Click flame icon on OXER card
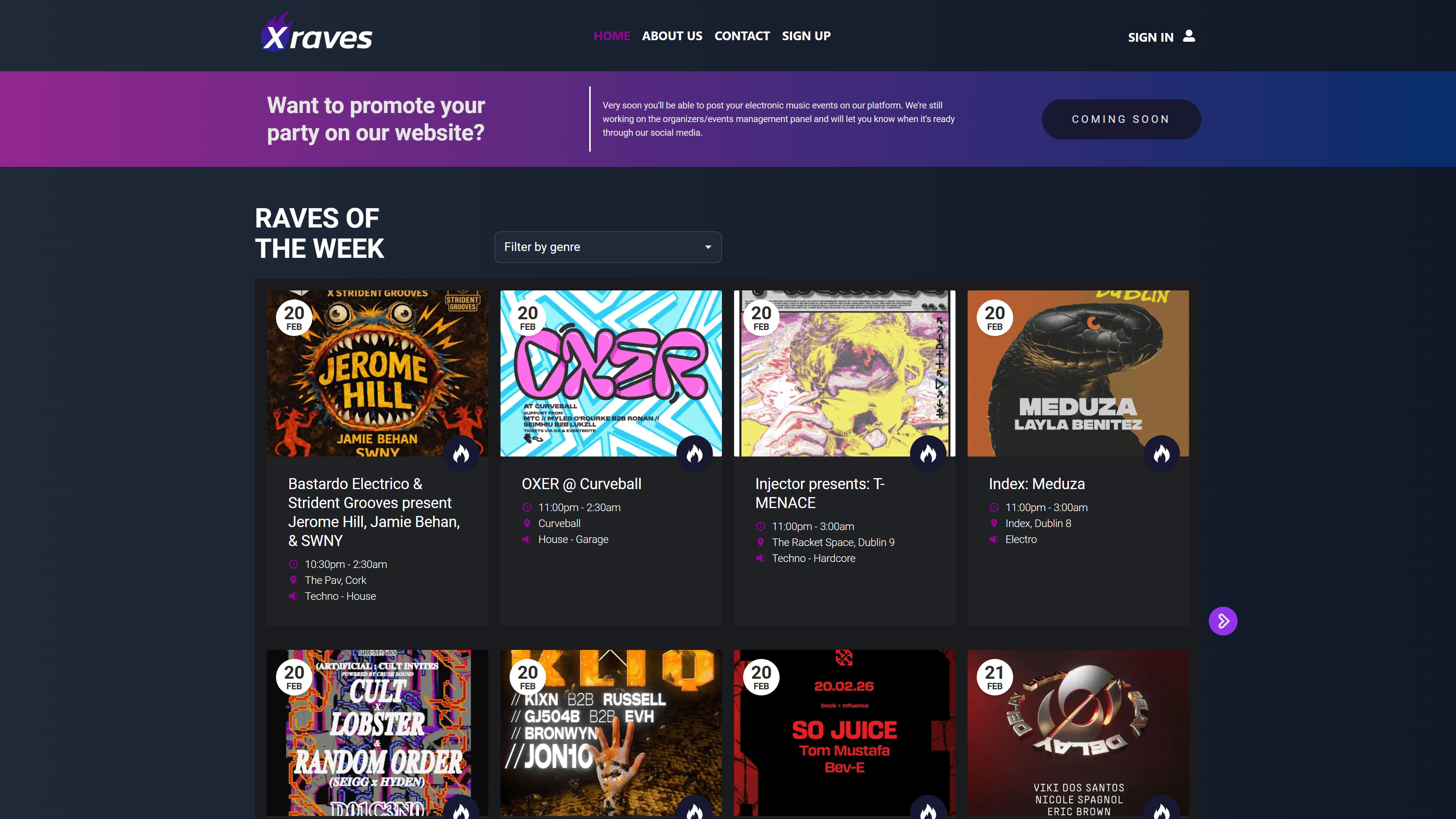Image resolution: width=1456 pixels, height=819 pixels. 695,453
